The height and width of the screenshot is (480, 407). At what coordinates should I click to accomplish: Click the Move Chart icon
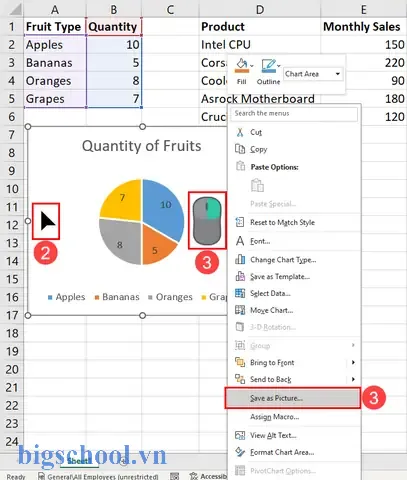tap(240, 310)
